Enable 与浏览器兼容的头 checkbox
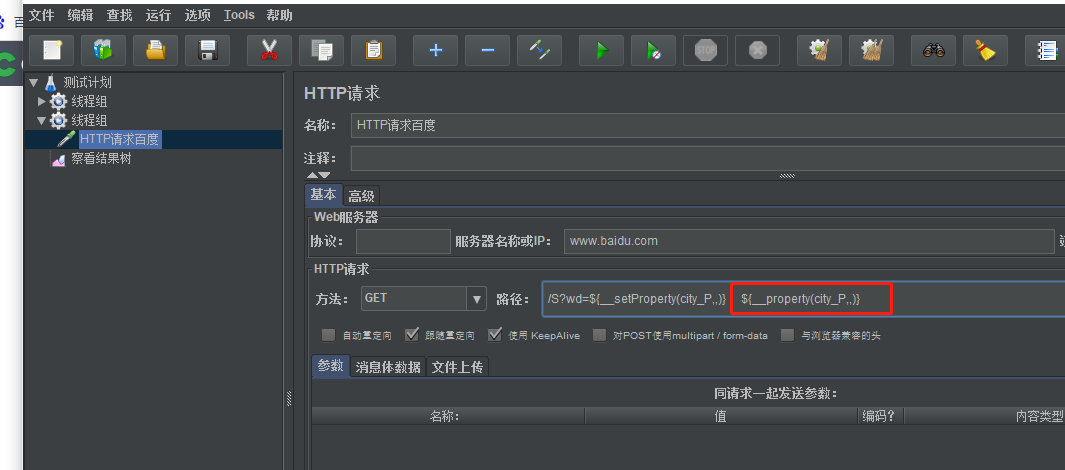 (x=787, y=335)
